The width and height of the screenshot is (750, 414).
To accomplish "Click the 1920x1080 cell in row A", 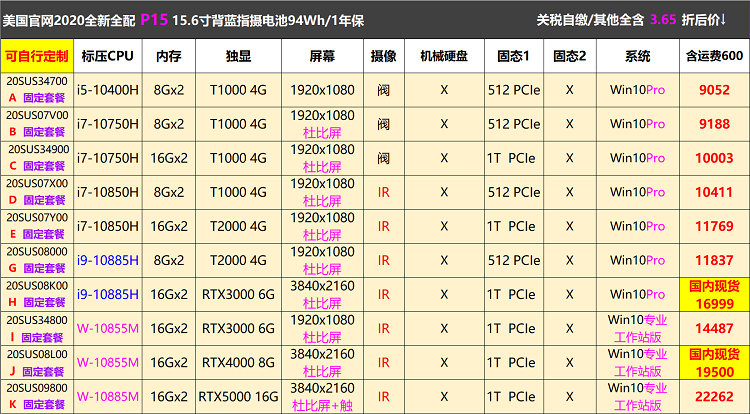I will pyautogui.click(x=322, y=90).
